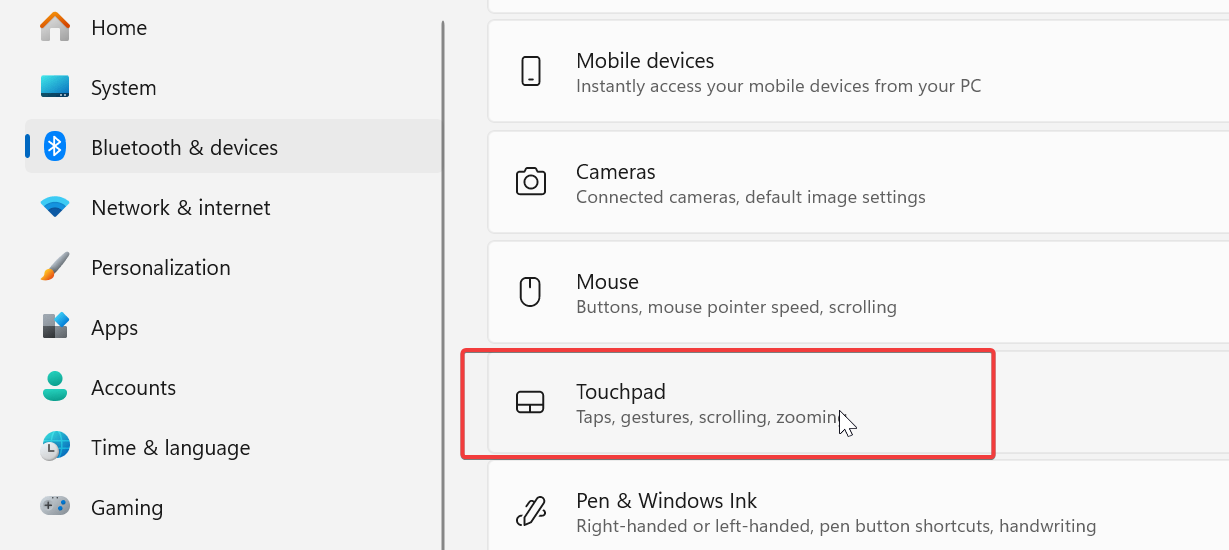Click the Network wifi icon

click(55, 207)
